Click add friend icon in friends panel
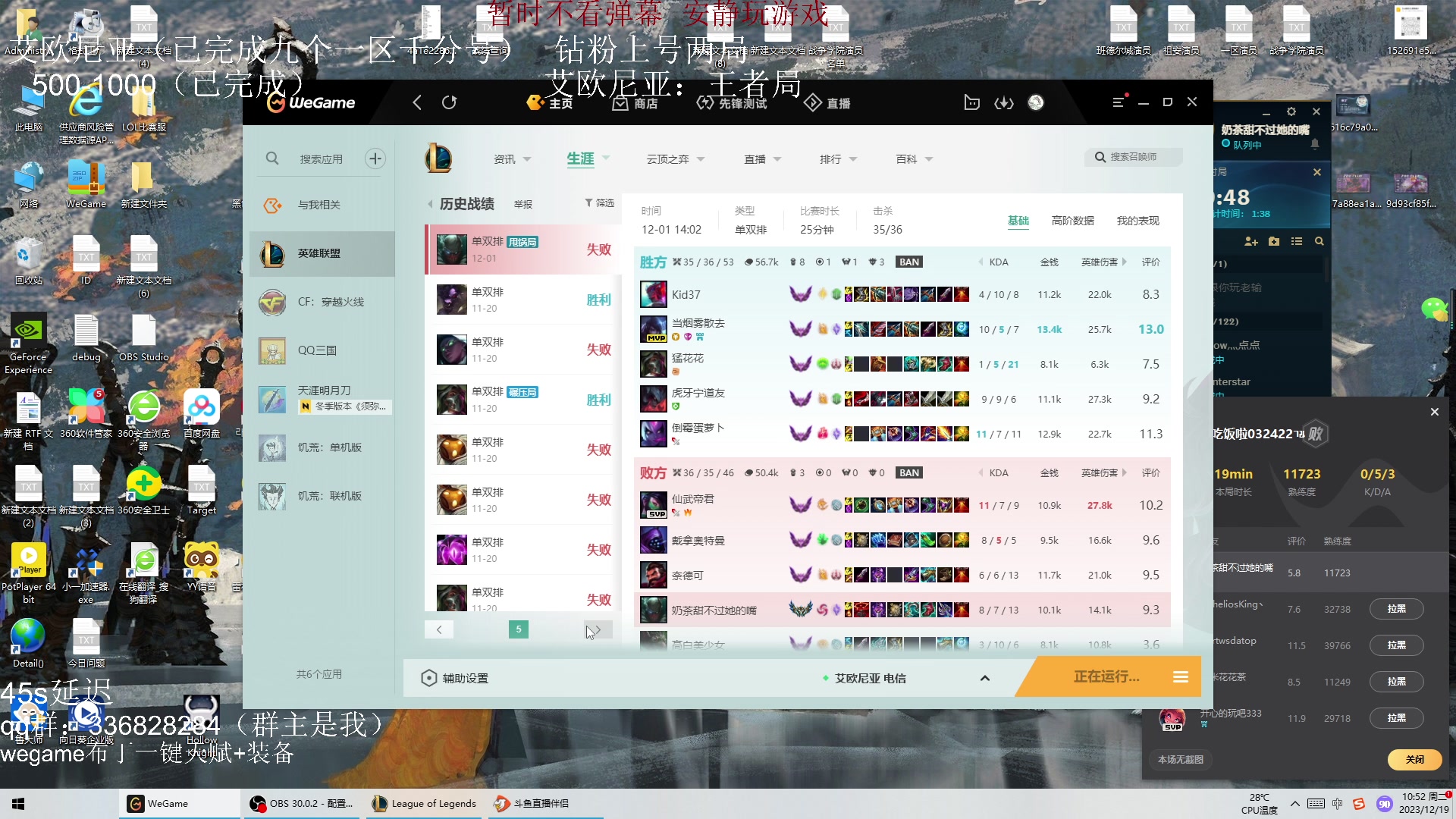1456x819 pixels. [1251, 241]
